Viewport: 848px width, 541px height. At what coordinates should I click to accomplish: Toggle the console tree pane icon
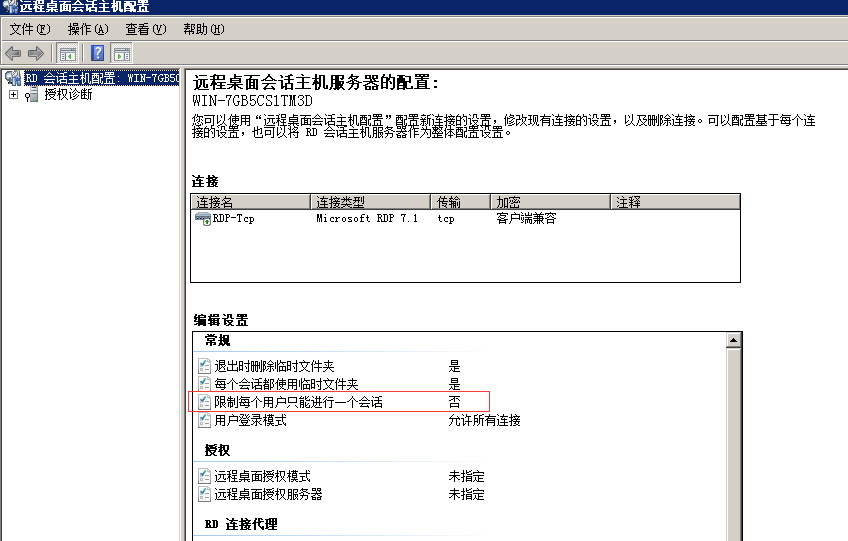68,54
